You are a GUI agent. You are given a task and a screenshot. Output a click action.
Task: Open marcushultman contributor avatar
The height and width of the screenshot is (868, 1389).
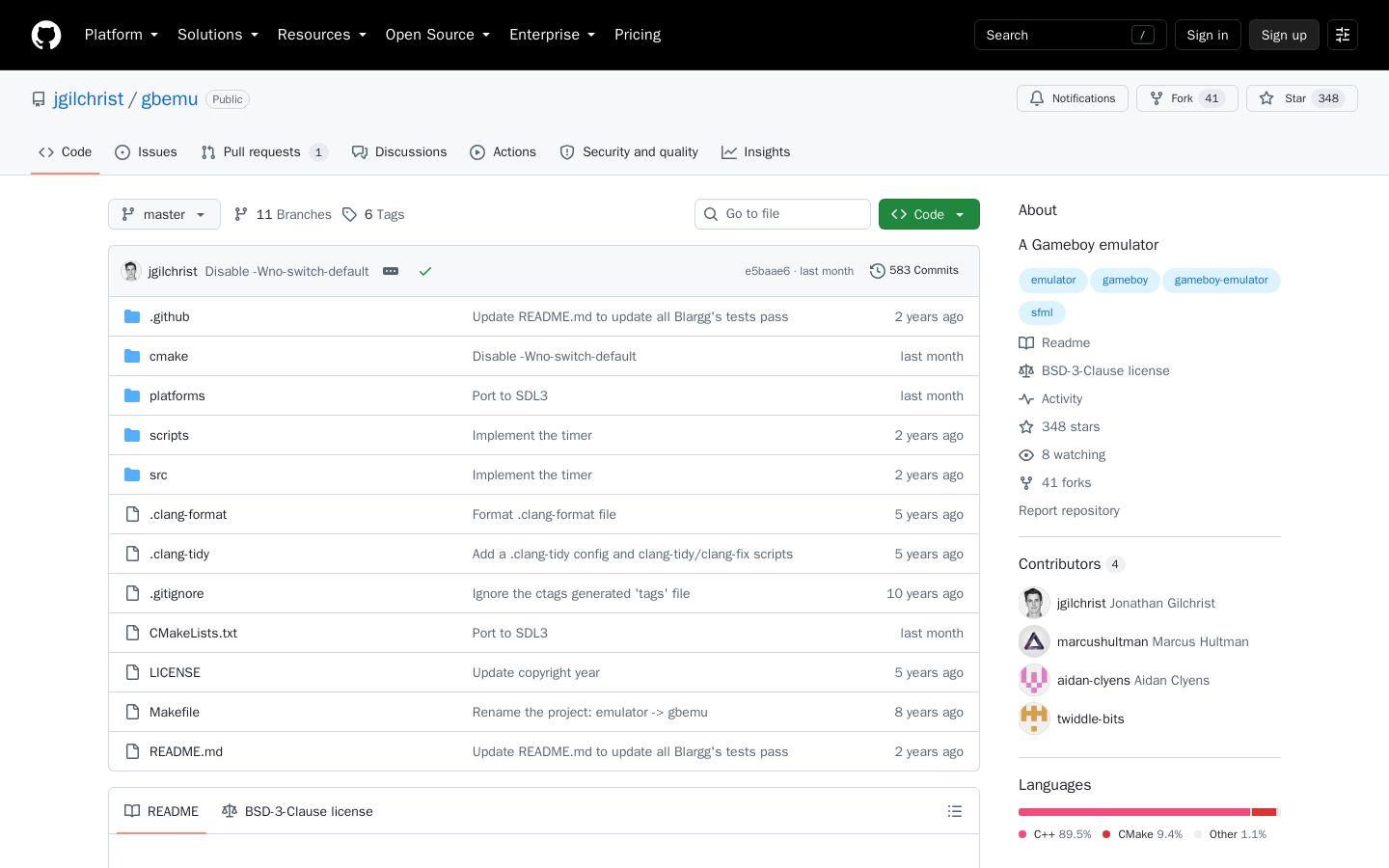(1034, 641)
